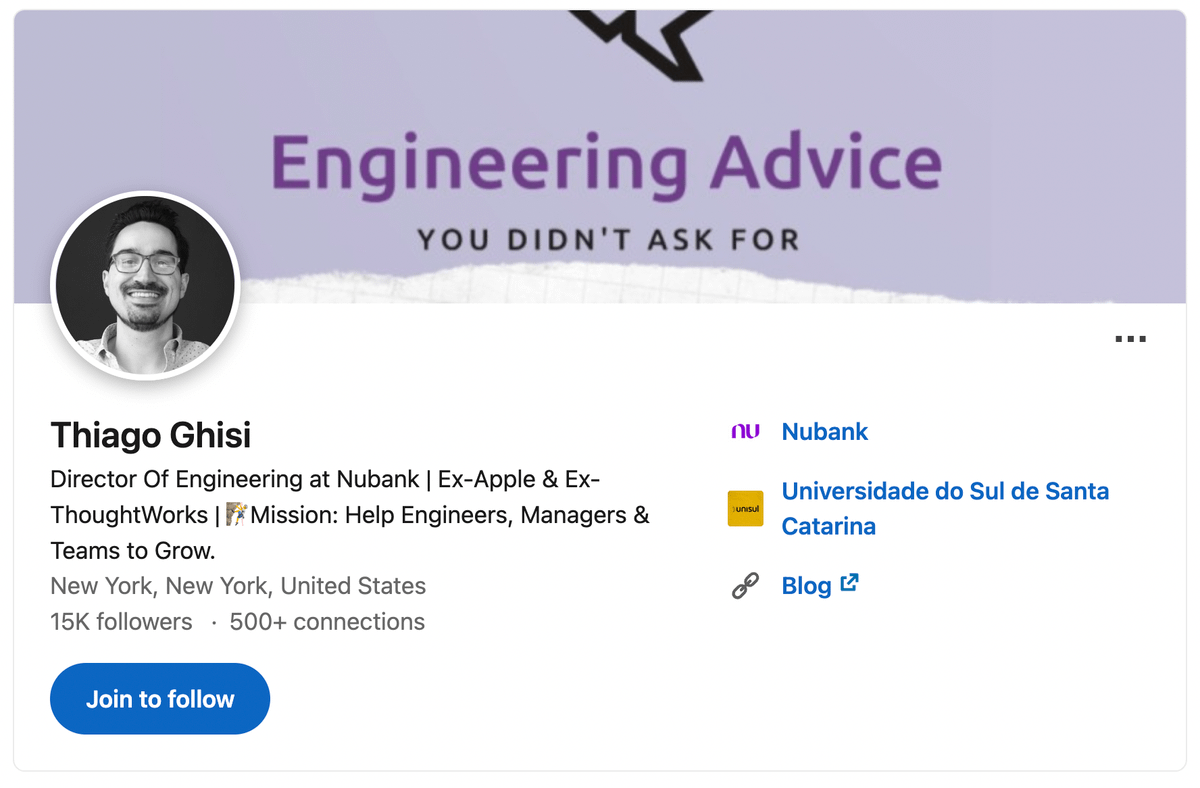Click the external link arrow after Blog

click(x=849, y=582)
